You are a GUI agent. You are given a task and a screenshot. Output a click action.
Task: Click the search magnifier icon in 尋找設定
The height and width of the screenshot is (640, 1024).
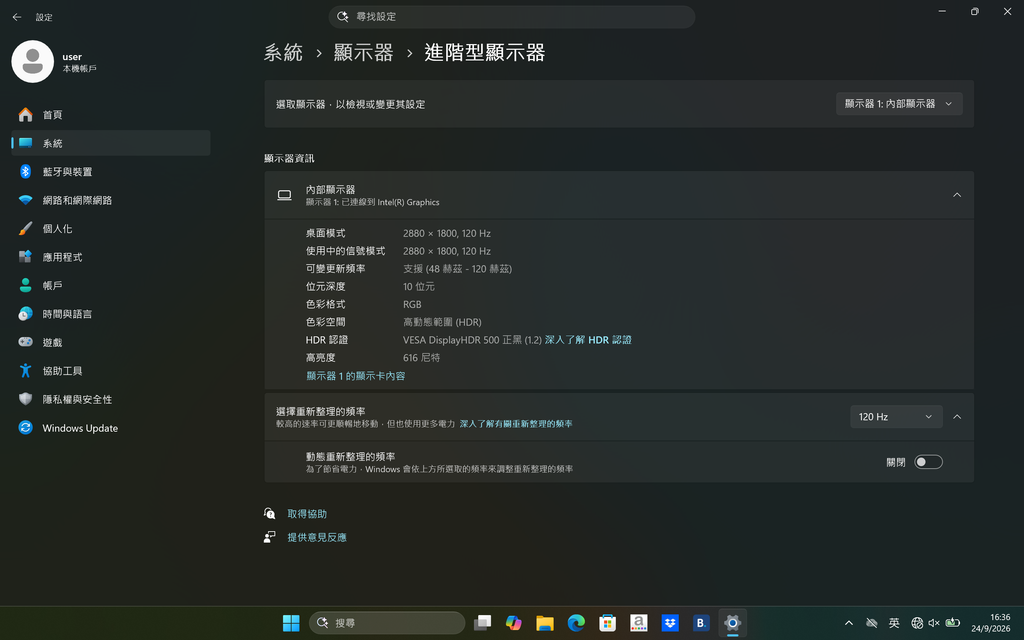(342, 17)
